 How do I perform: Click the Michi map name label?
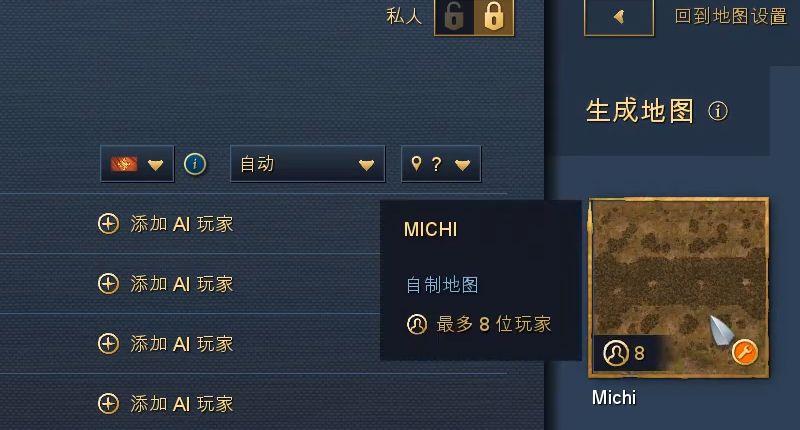pyautogui.click(x=614, y=397)
